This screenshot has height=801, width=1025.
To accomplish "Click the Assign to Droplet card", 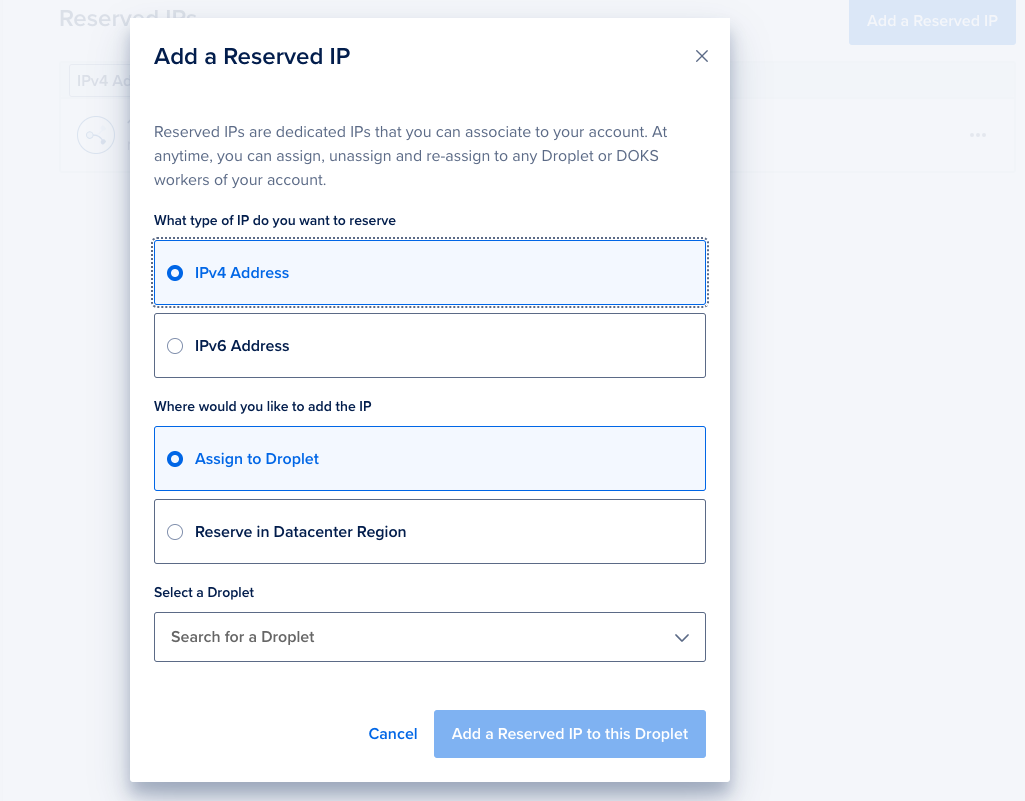I will click(x=430, y=458).
